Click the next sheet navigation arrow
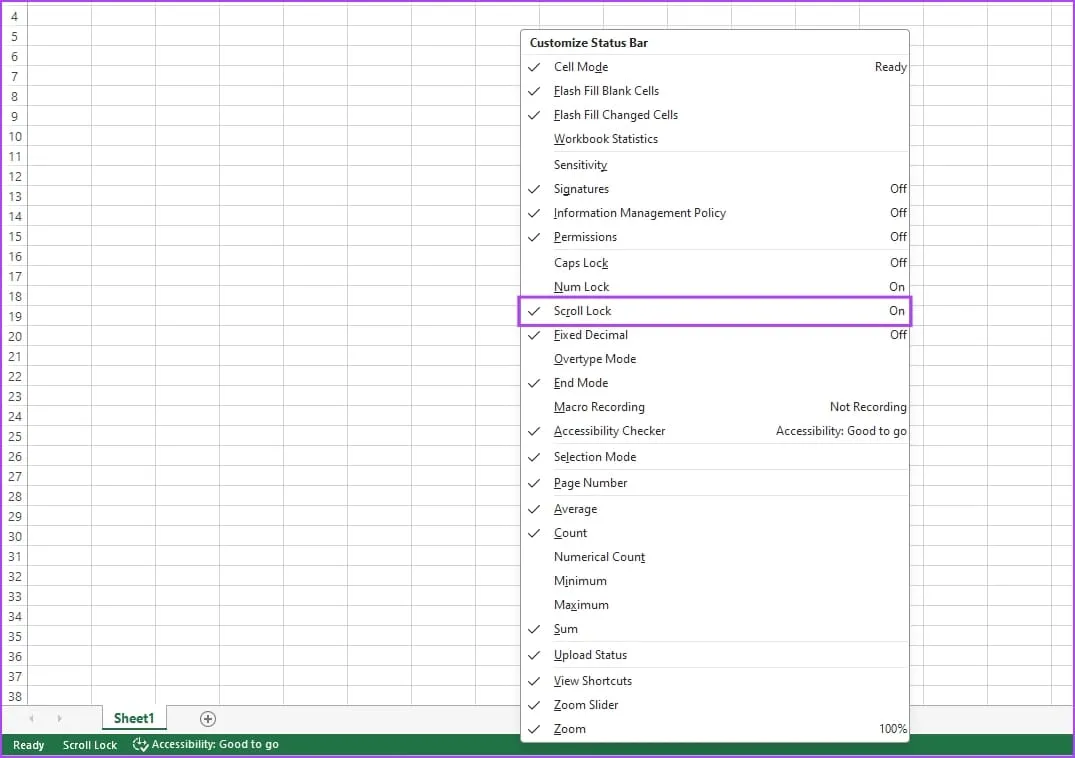The width and height of the screenshot is (1075, 758). (59, 719)
